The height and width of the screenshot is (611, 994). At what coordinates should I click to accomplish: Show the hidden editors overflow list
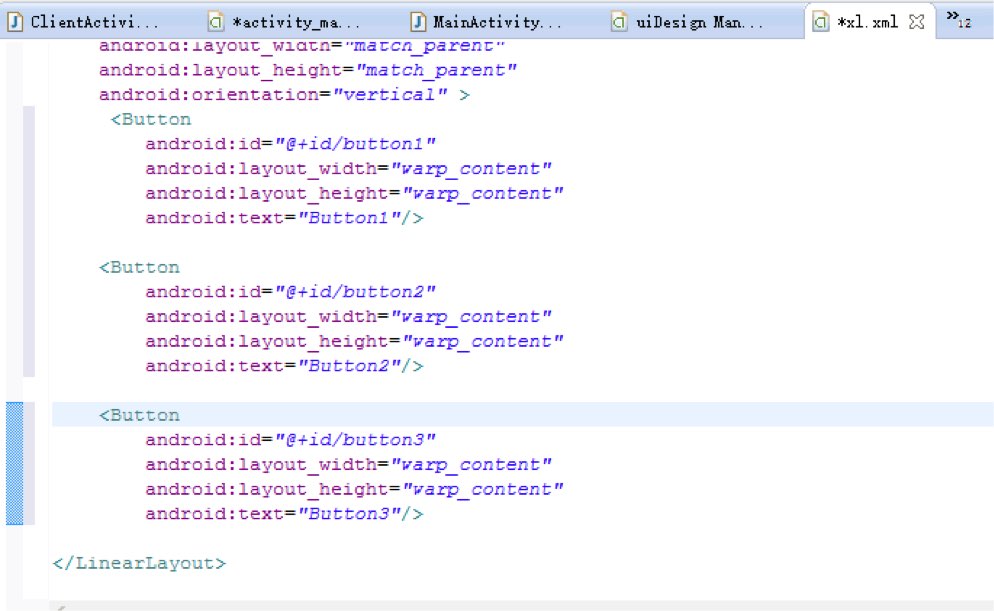click(x=958, y=20)
